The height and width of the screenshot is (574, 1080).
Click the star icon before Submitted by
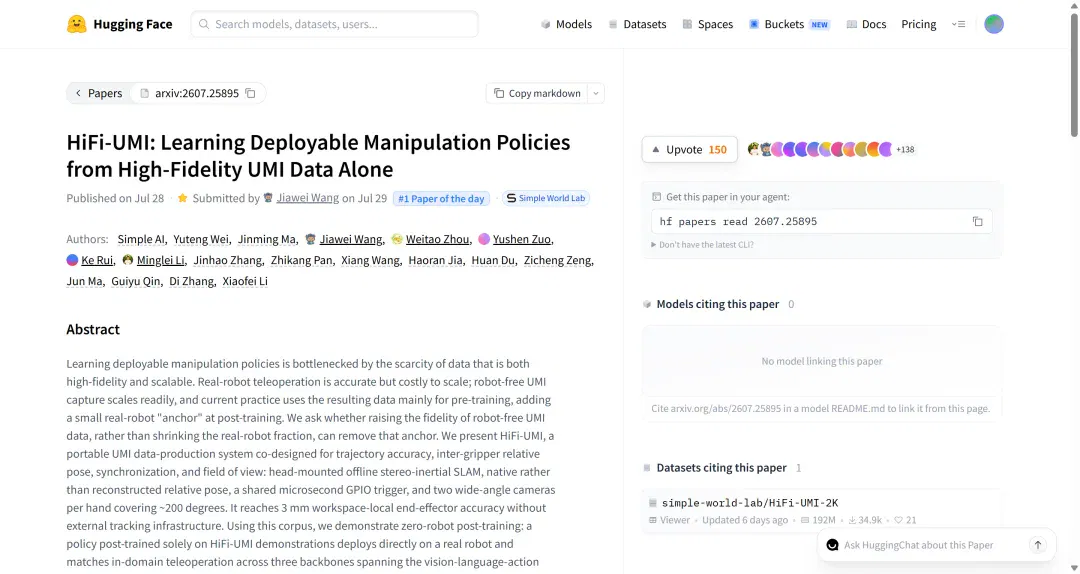tap(183, 198)
